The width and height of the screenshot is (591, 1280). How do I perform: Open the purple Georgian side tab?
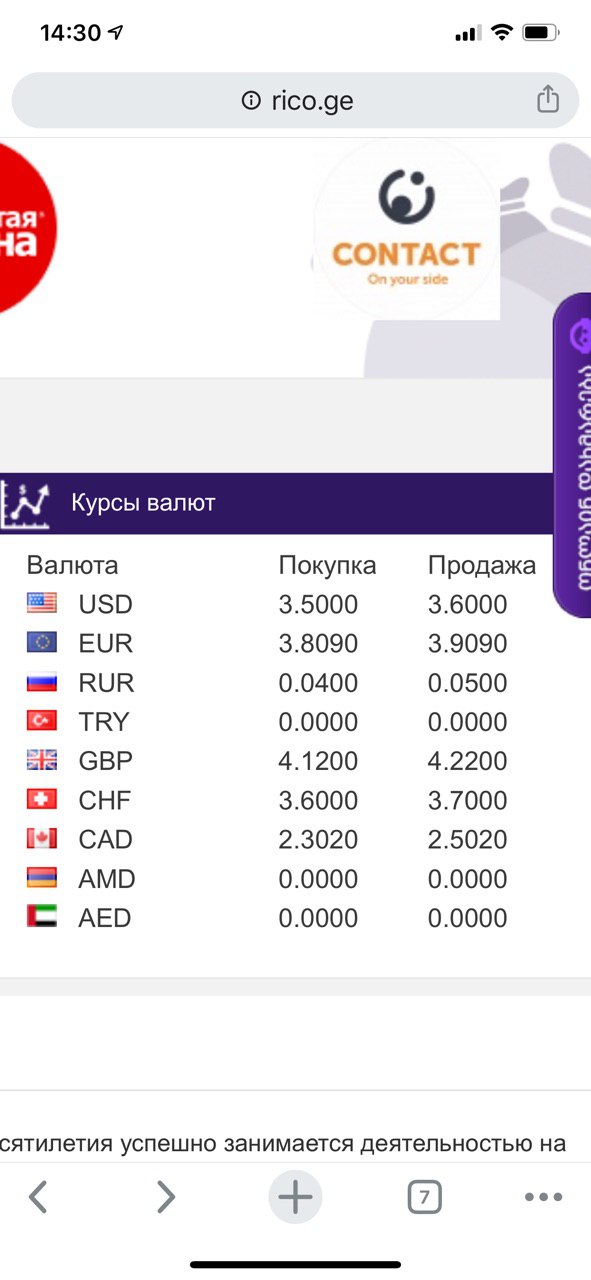(572, 455)
